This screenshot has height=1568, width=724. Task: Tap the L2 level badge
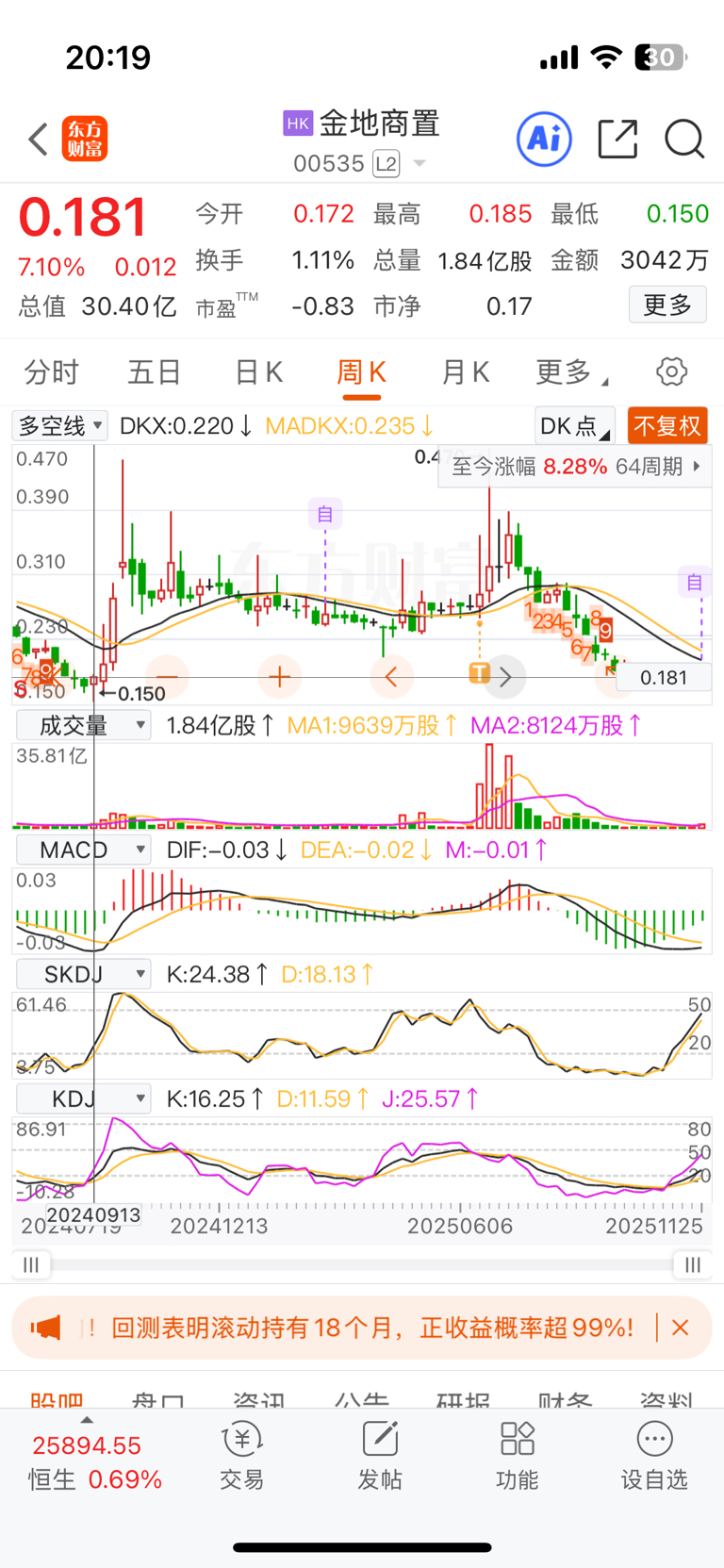(x=387, y=164)
